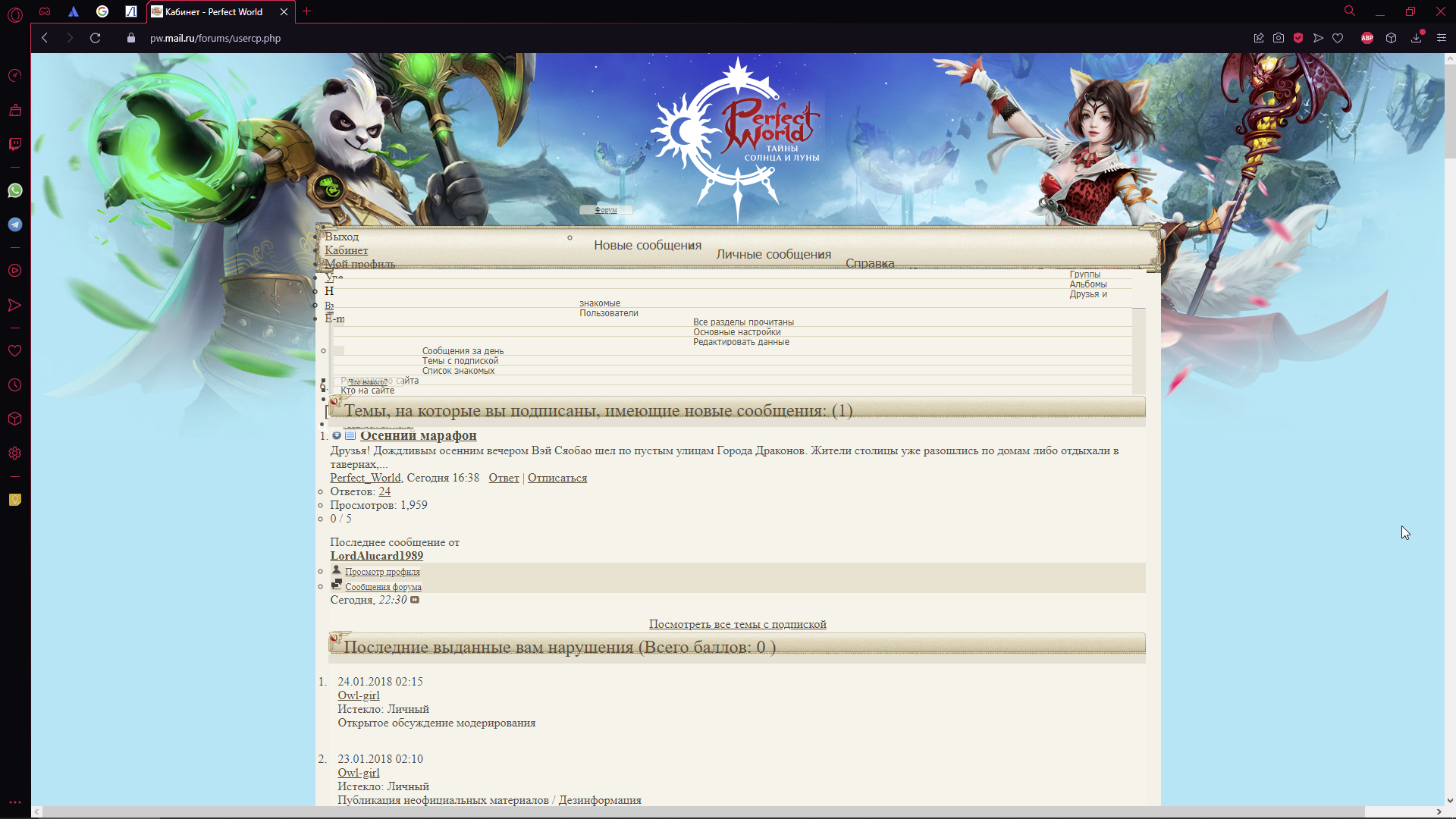This screenshot has width=1456, height=819.
Task: Open Twitch panel in the sidebar
Action: point(15,144)
